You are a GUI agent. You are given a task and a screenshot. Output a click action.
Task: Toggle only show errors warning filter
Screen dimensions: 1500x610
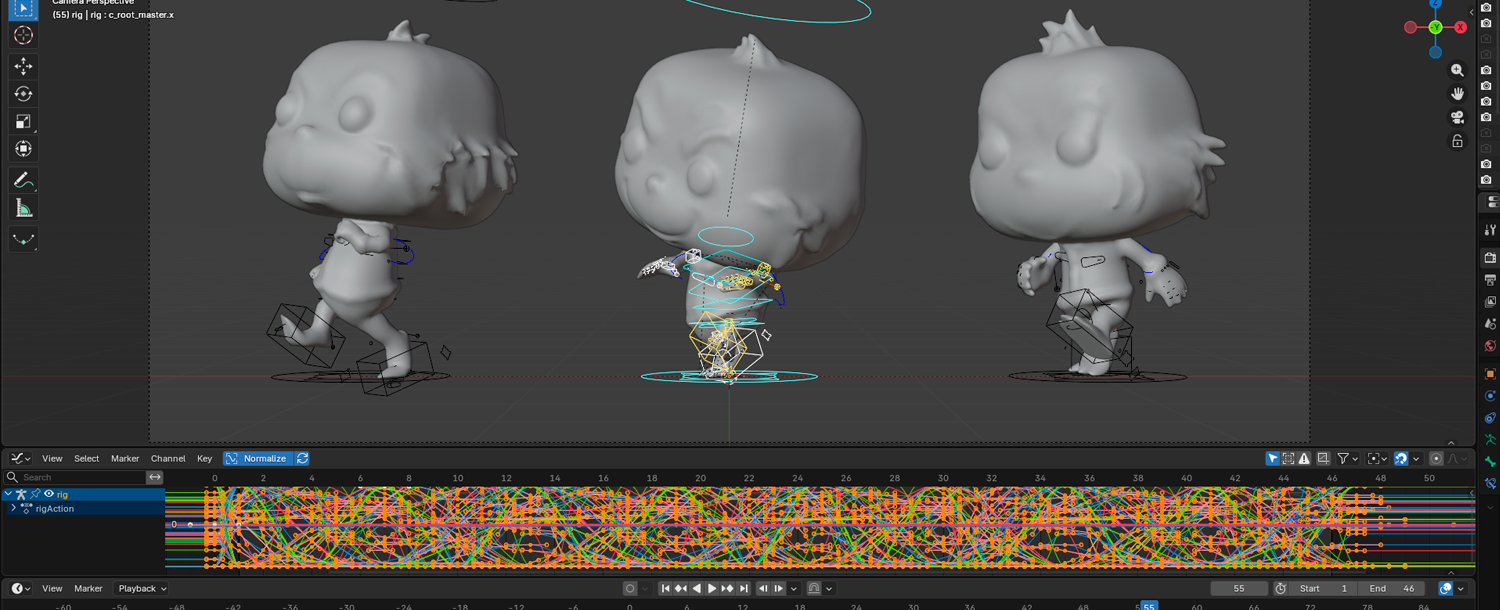pyautogui.click(x=1304, y=459)
